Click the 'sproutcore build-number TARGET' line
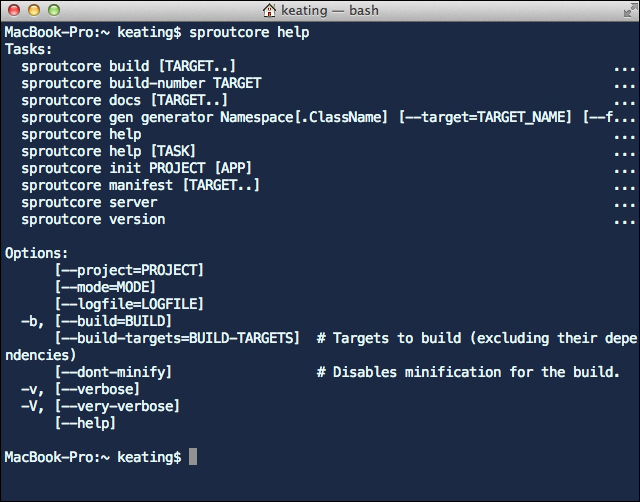640x502 pixels. (x=141, y=83)
